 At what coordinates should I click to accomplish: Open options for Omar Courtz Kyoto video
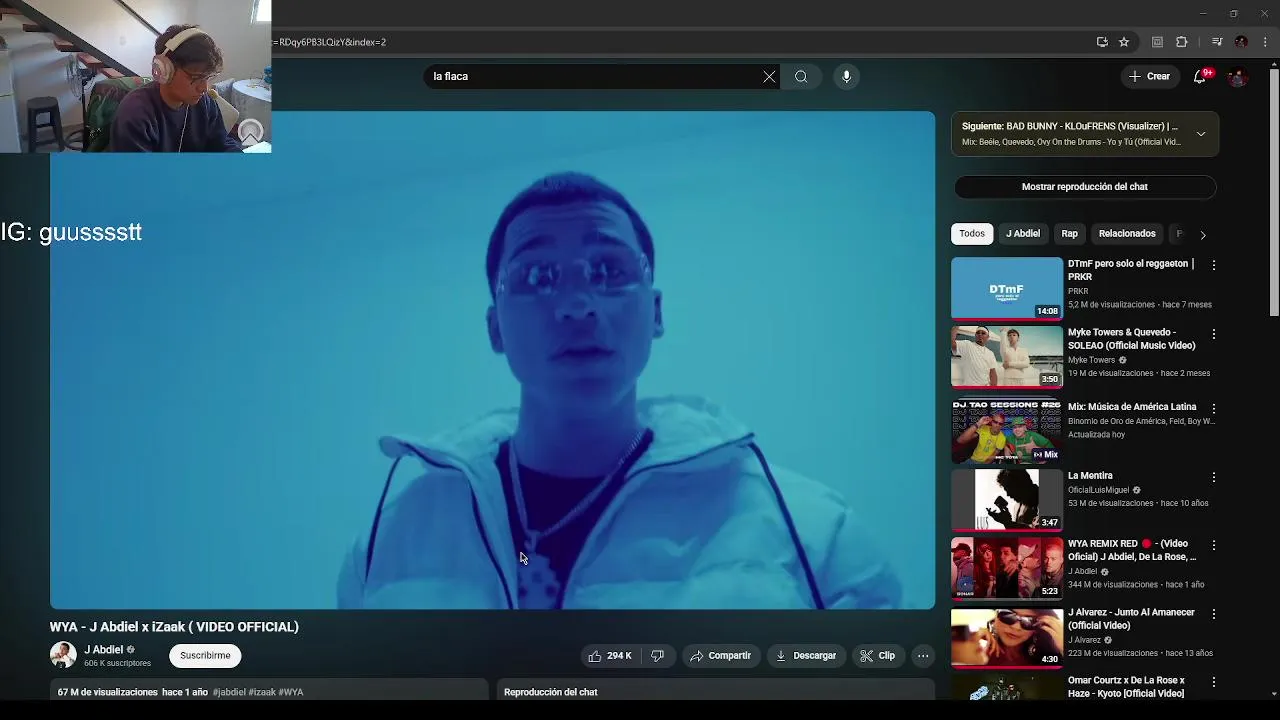pos(1213,682)
